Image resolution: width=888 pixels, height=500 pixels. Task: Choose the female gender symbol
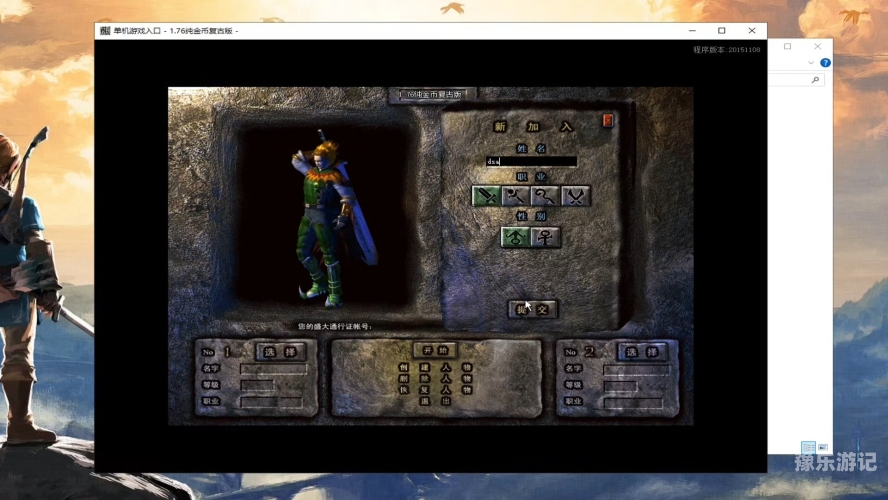(546, 237)
